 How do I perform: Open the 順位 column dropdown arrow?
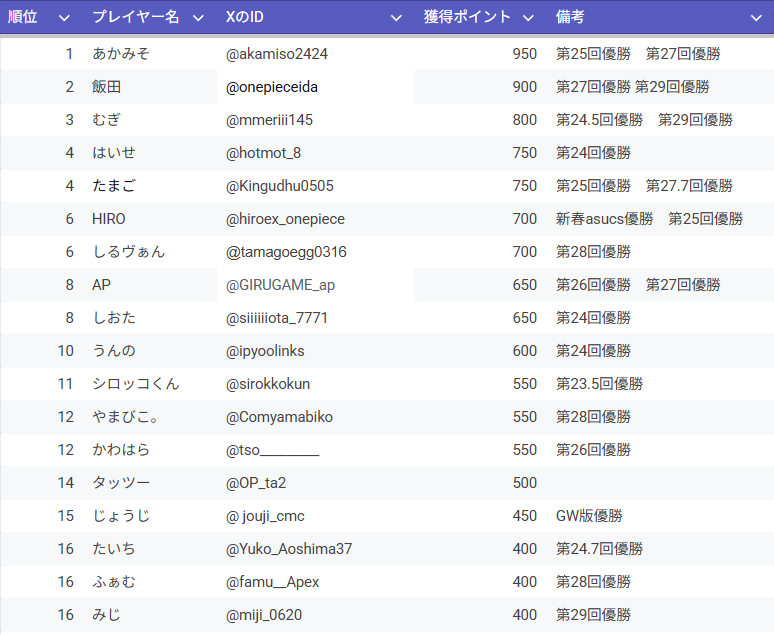(64, 18)
